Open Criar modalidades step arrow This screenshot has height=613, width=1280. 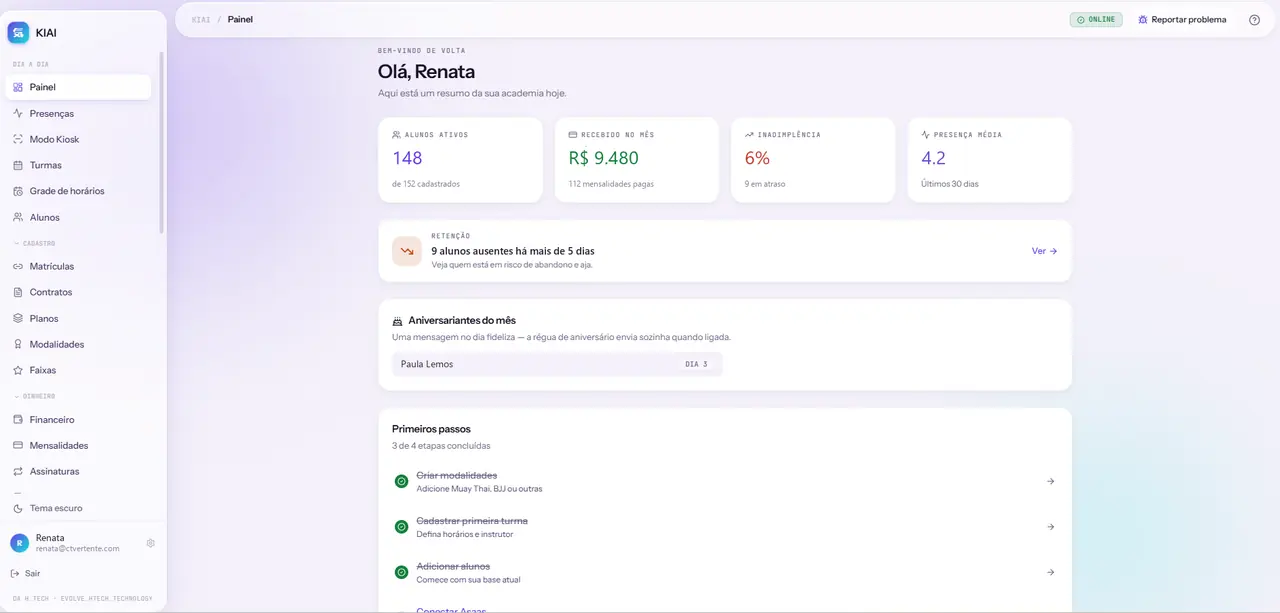point(1050,481)
